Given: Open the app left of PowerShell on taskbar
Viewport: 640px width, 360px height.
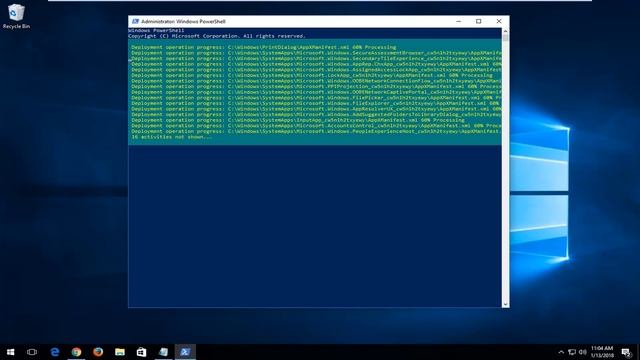Looking at the screenshot, I should (x=163, y=352).
